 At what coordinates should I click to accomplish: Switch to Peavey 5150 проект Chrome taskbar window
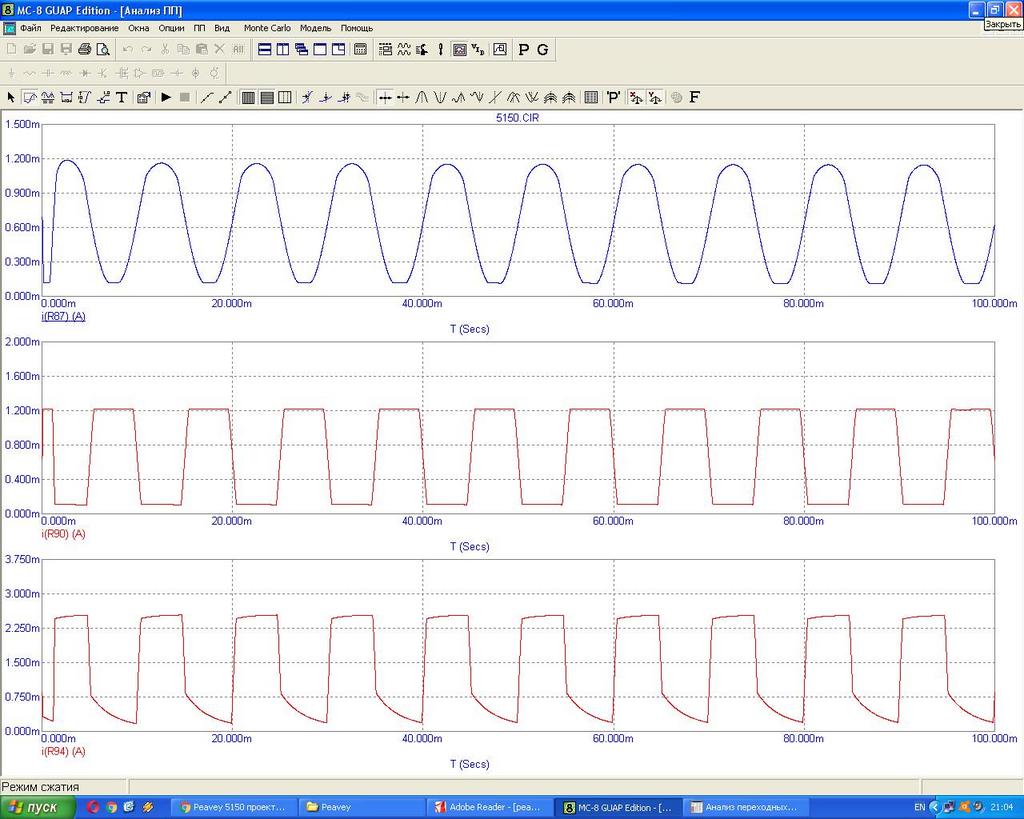pos(233,807)
